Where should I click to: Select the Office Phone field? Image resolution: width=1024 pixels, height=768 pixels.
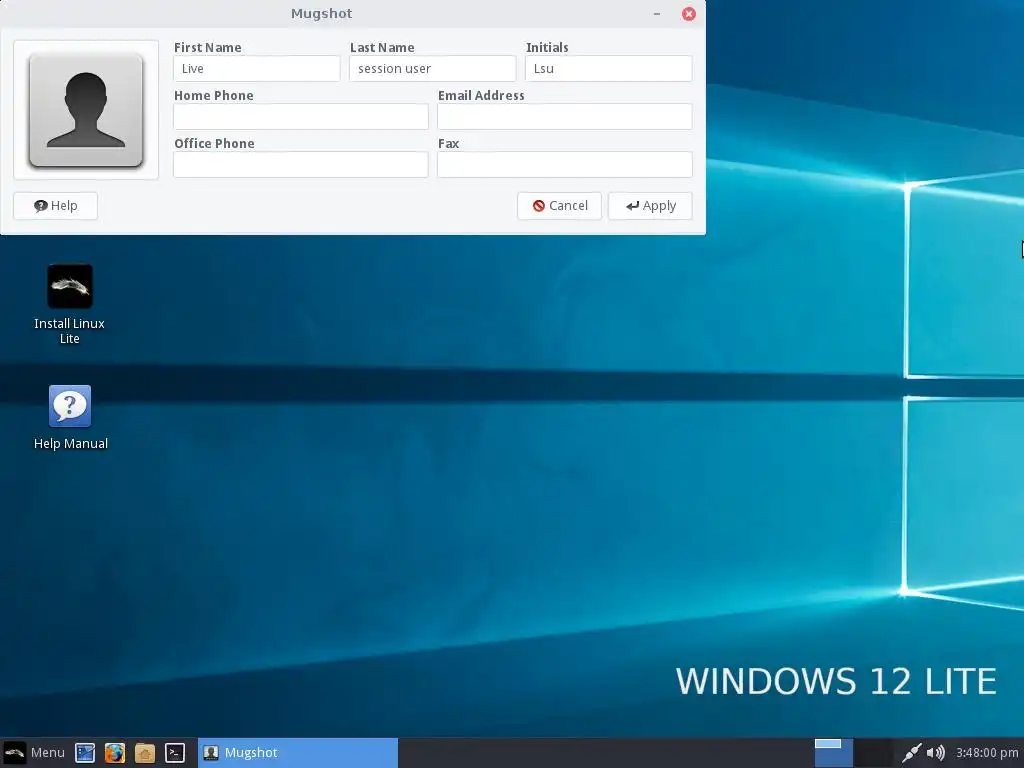tap(300, 165)
